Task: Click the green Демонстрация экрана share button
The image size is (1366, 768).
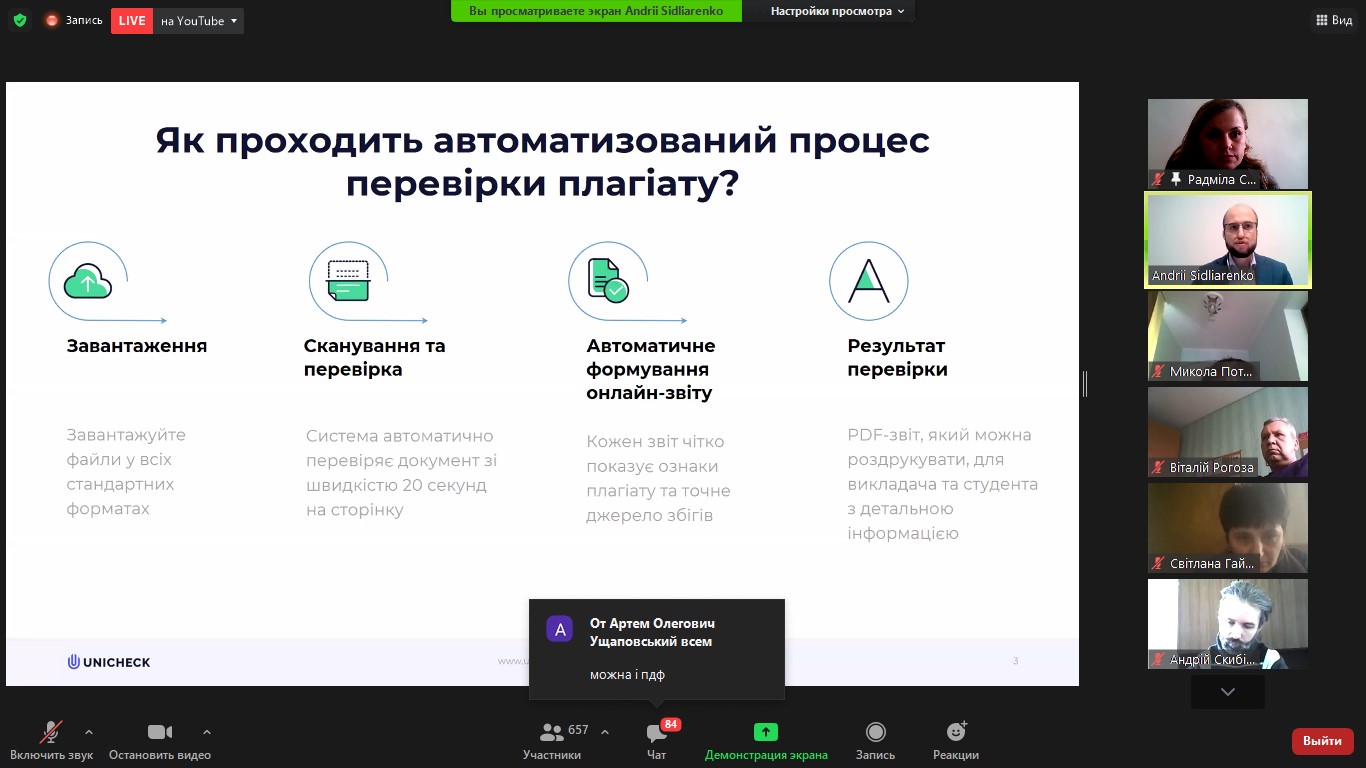Action: pos(766,741)
